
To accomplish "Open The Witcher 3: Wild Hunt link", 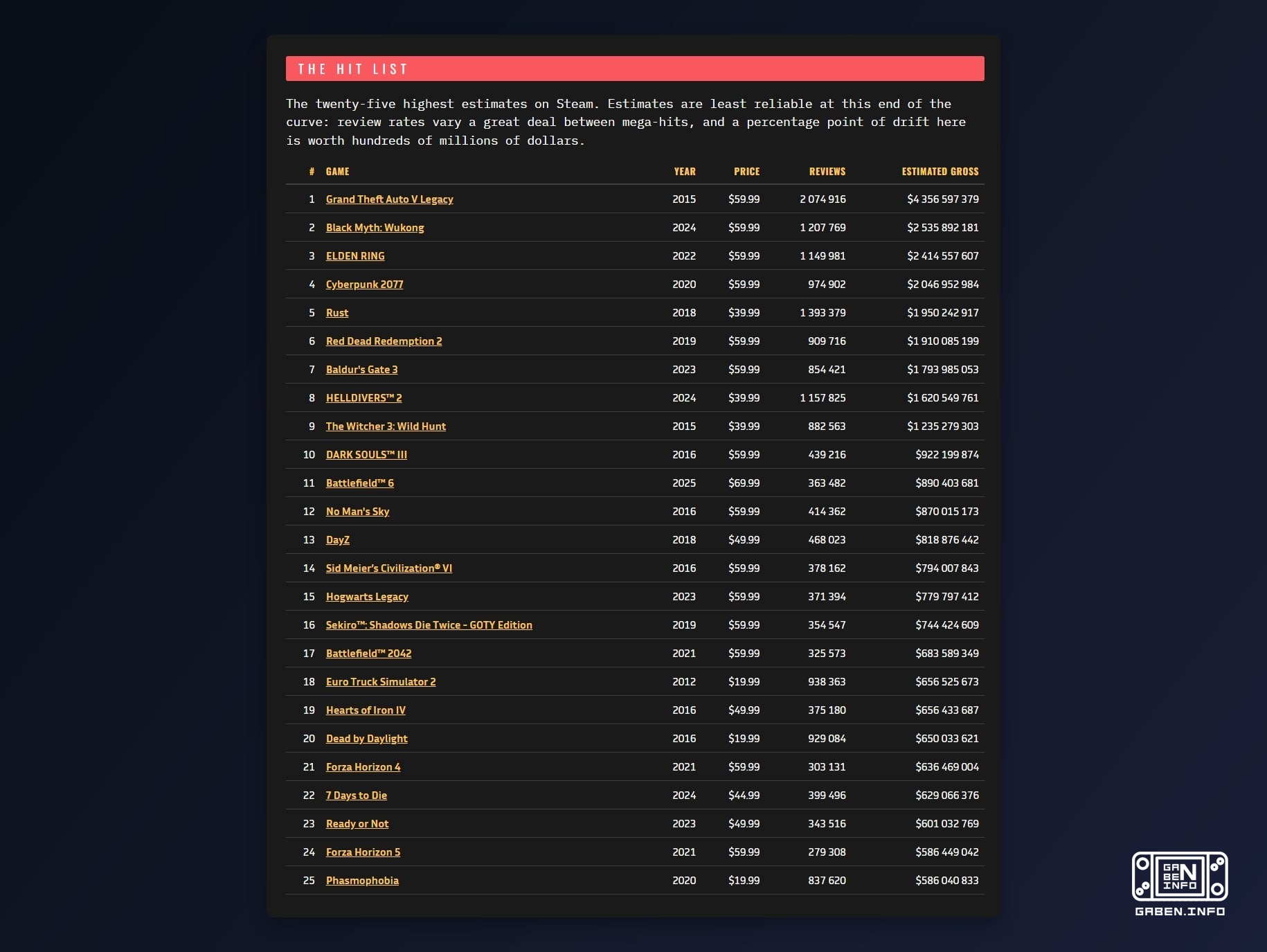I will (x=386, y=426).
